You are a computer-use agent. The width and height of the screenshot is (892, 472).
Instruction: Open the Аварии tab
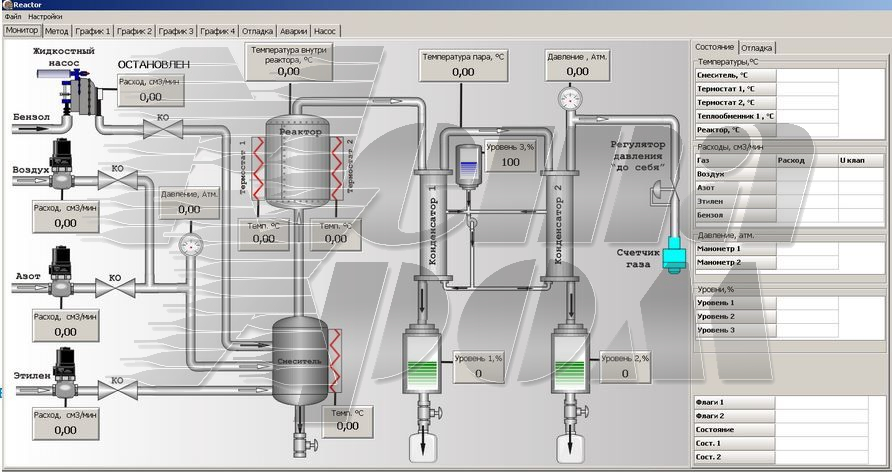[294, 31]
